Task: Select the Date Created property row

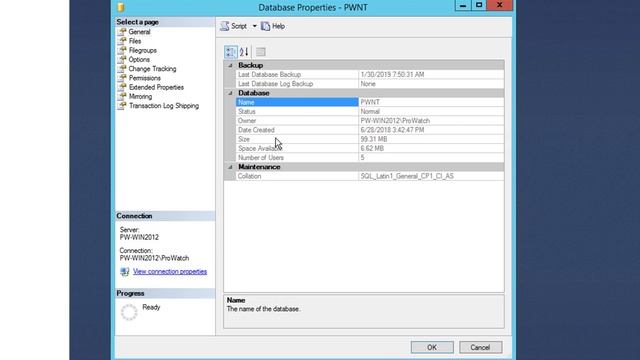Action: coord(370,130)
